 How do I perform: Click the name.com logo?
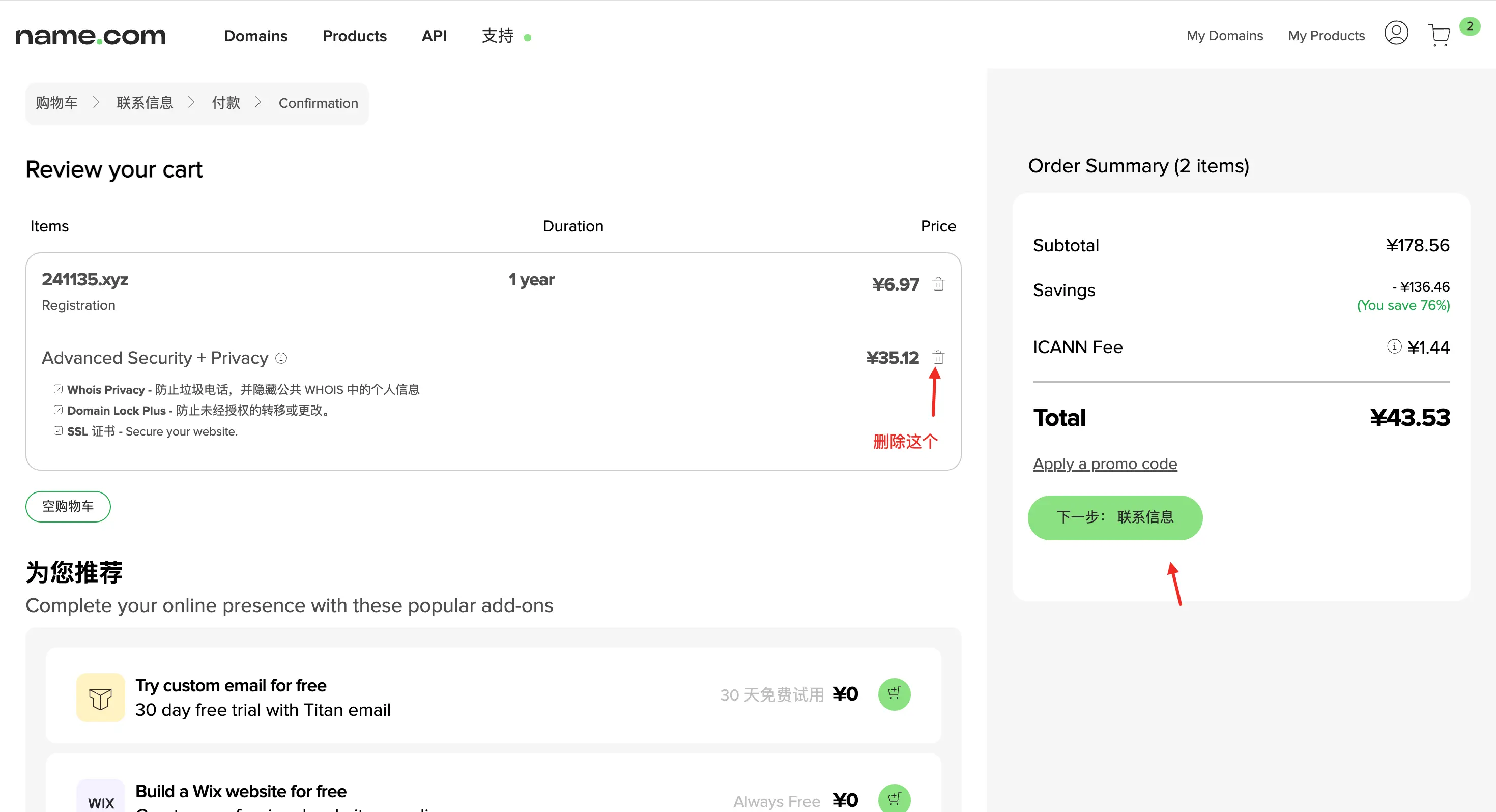tap(91, 36)
